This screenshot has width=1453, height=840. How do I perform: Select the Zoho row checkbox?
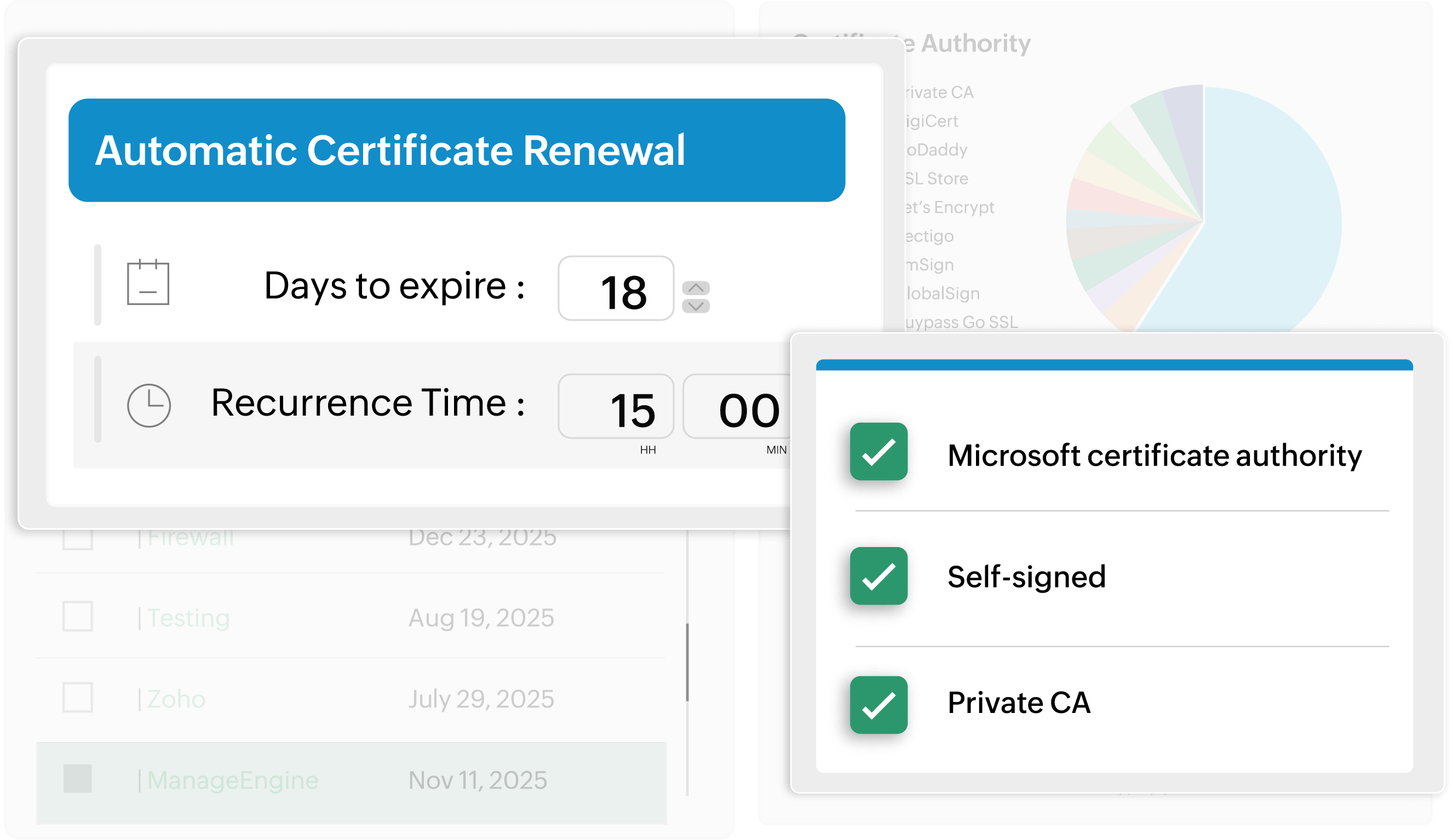[78, 698]
